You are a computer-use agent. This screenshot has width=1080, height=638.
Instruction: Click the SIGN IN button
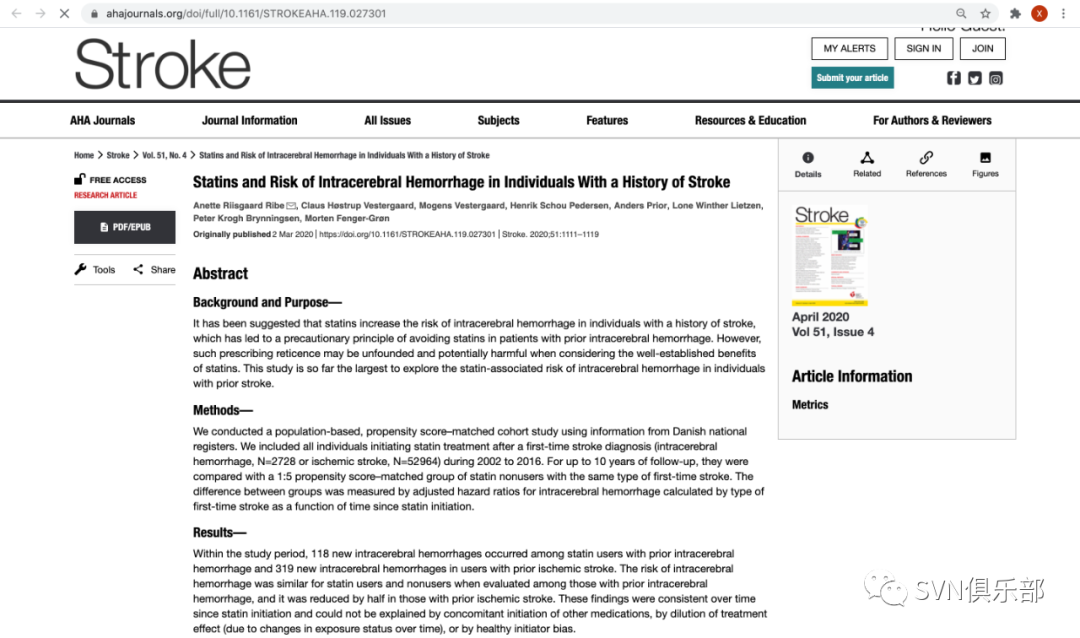click(x=924, y=48)
